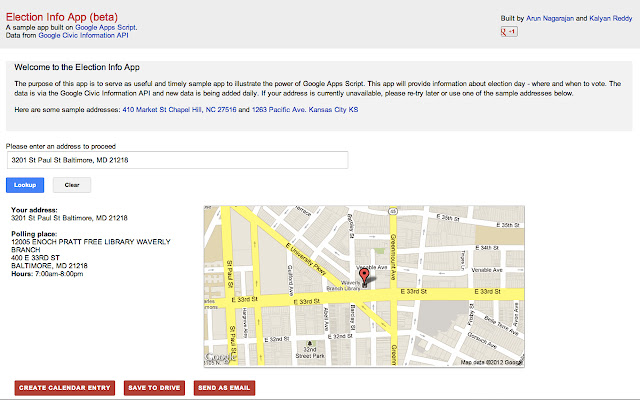Image resolution: width=640 pixels, height=400 pixels.
Task: Click '400 E 33RD ST' polling address line
Action: point(36,258)
